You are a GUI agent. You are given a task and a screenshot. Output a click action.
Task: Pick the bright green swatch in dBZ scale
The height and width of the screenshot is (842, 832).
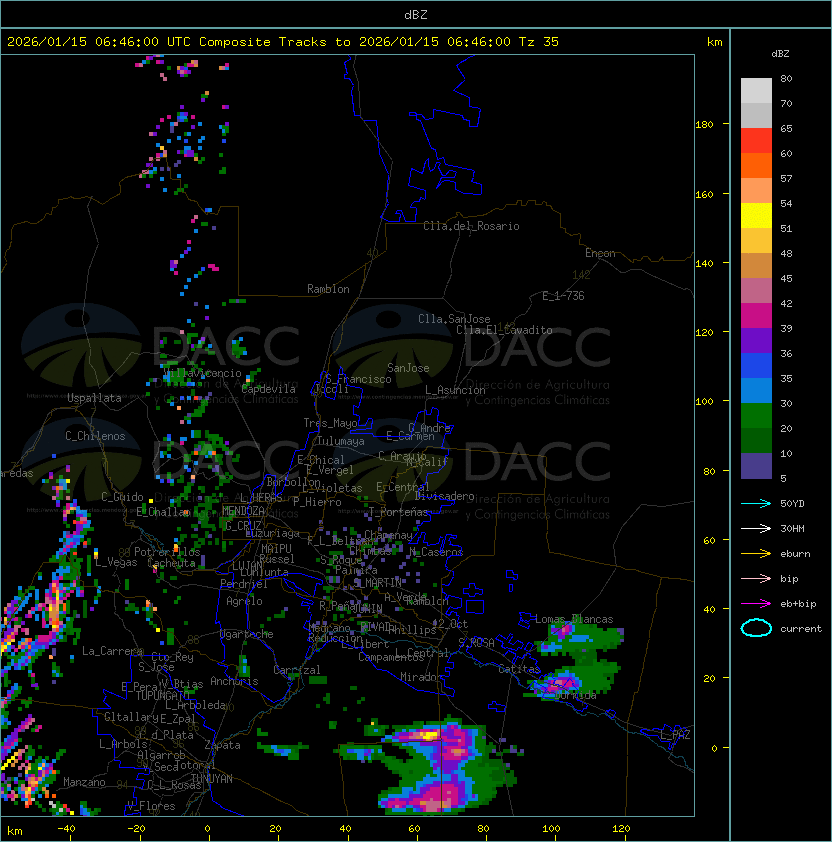pos(756,415)
